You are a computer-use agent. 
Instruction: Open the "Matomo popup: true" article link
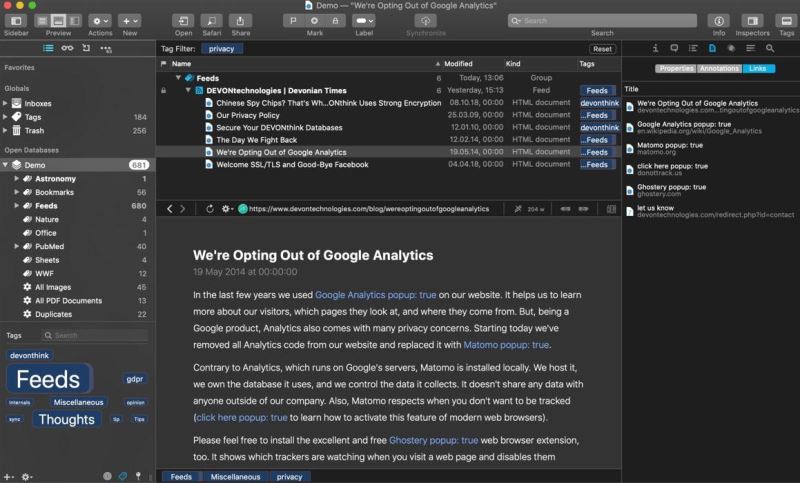coord(506,345)
